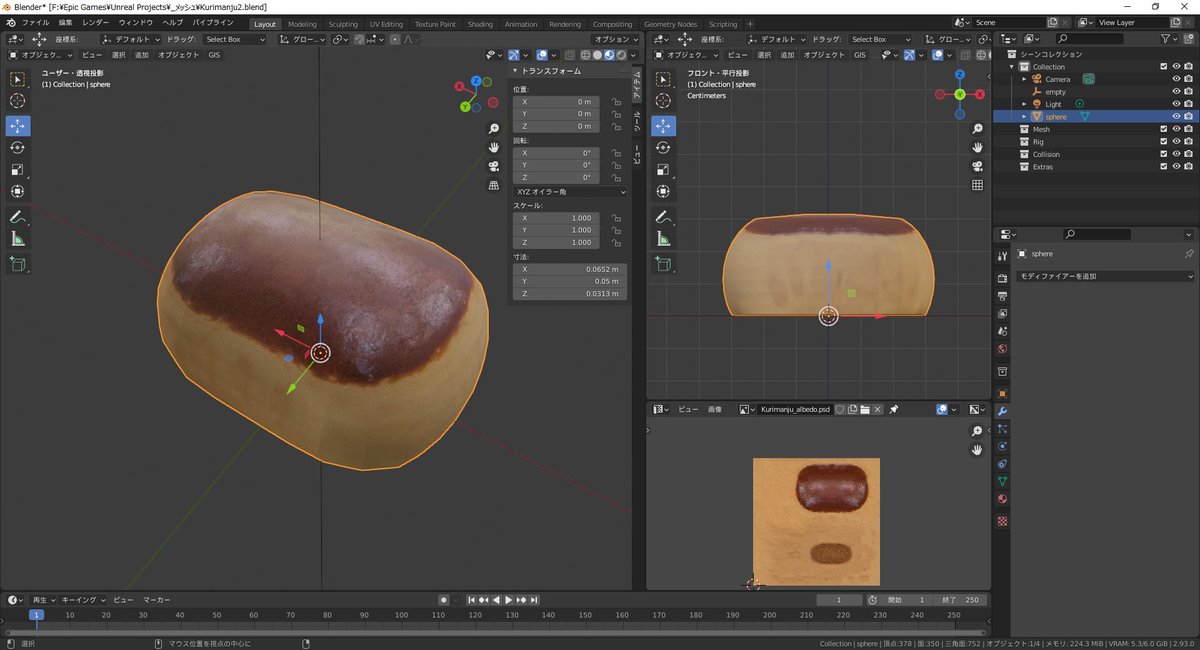Open the Add Modifier dropdown
This screenshot has height=650, width=1200.
(1105, 276)
